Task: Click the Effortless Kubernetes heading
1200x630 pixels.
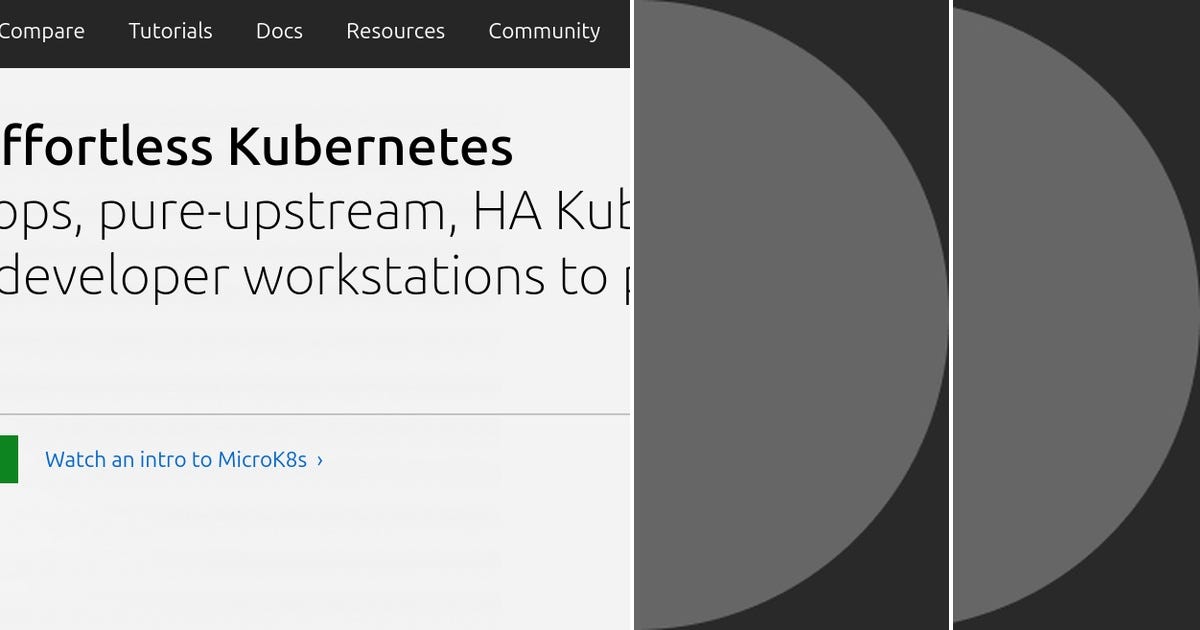Action: point(257,146)
